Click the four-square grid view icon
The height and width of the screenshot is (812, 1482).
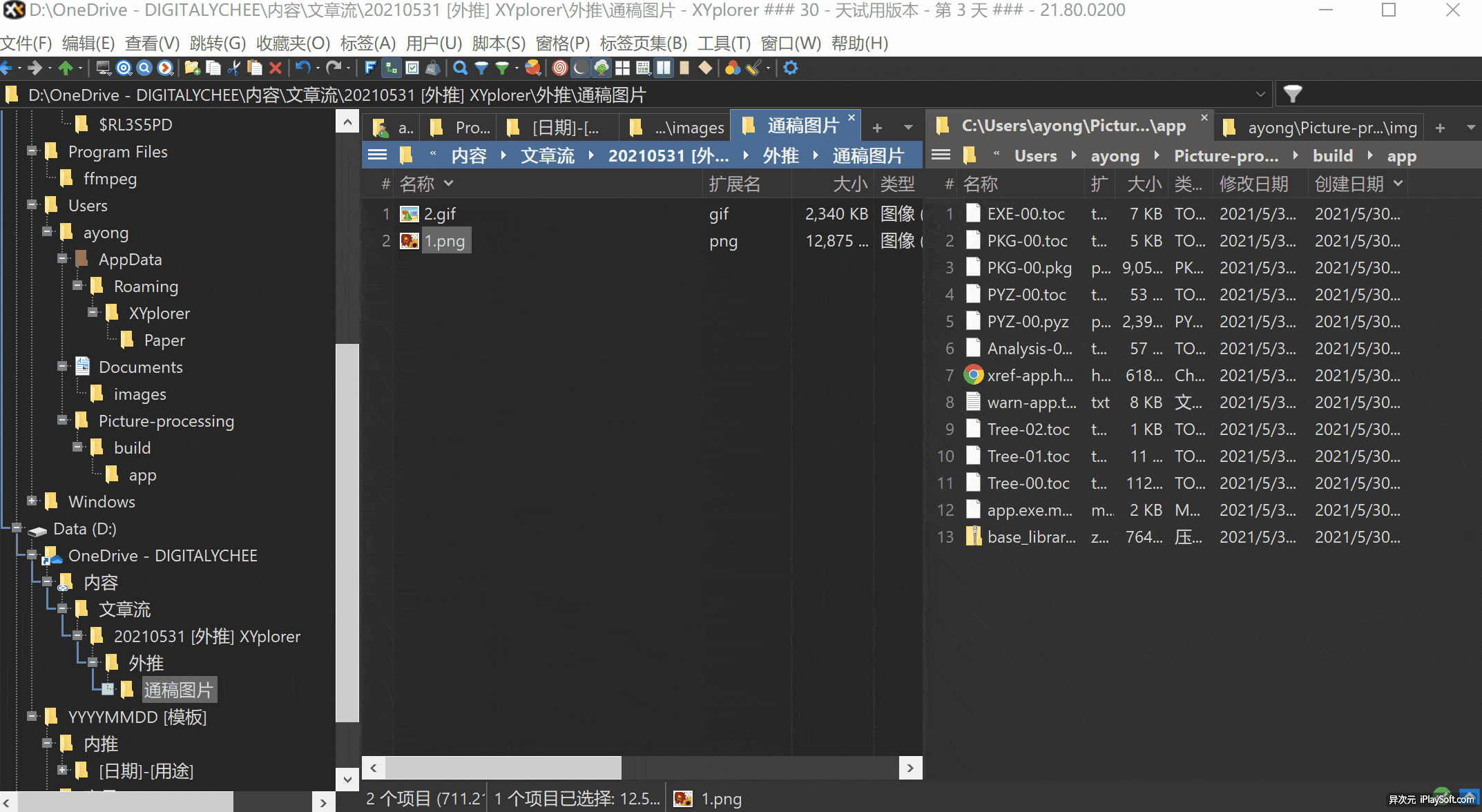(x=622, y=68)
